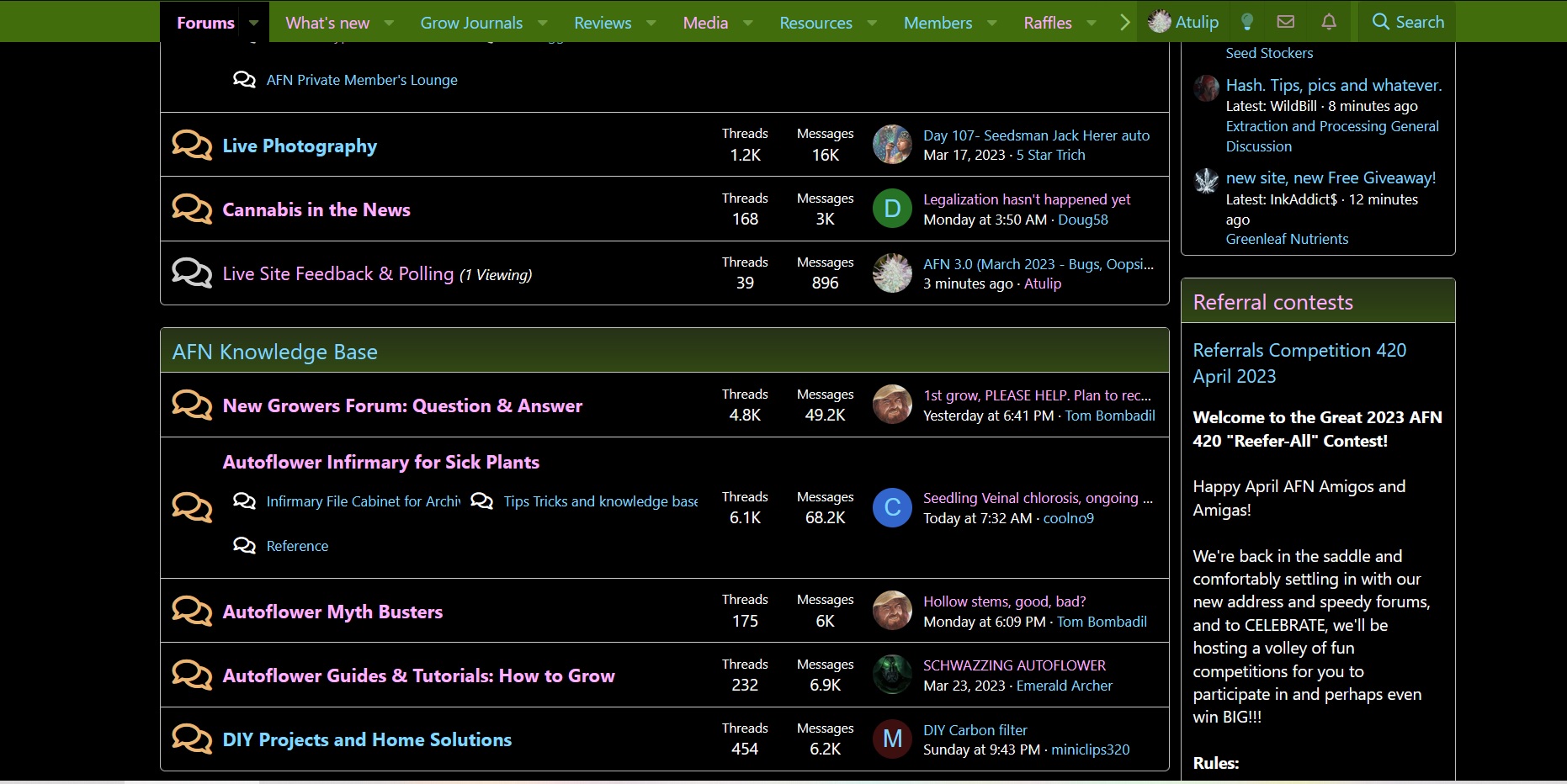Open the Reviews section

click(603, 23)
